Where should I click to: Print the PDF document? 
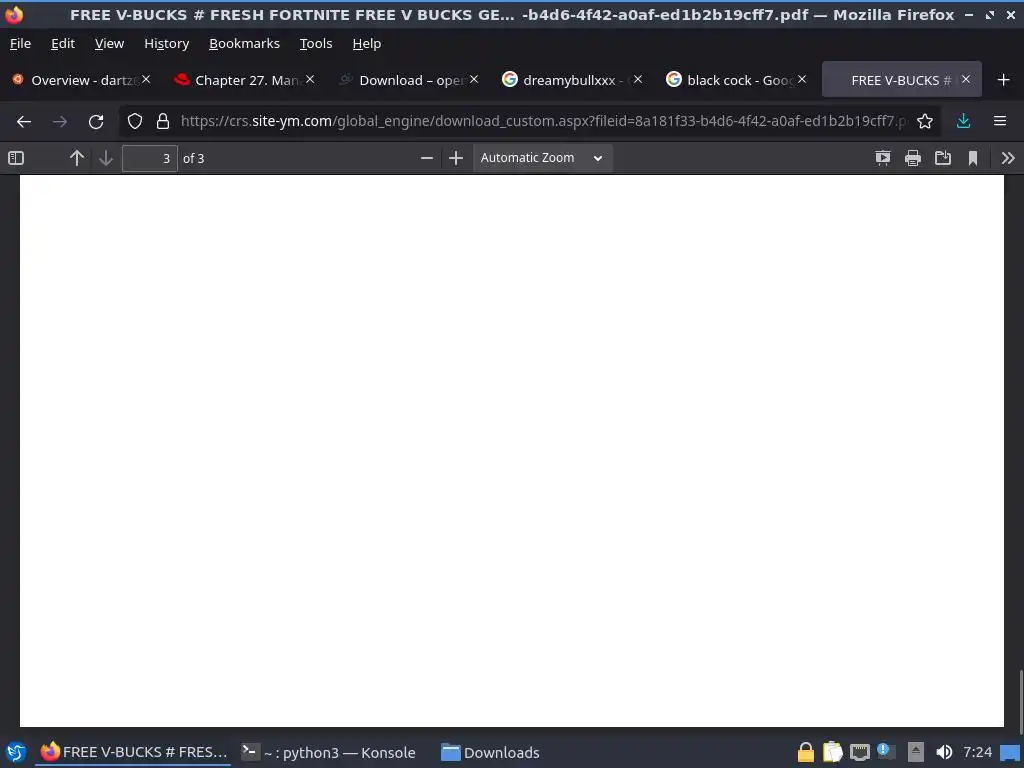(x=913, y=158)
